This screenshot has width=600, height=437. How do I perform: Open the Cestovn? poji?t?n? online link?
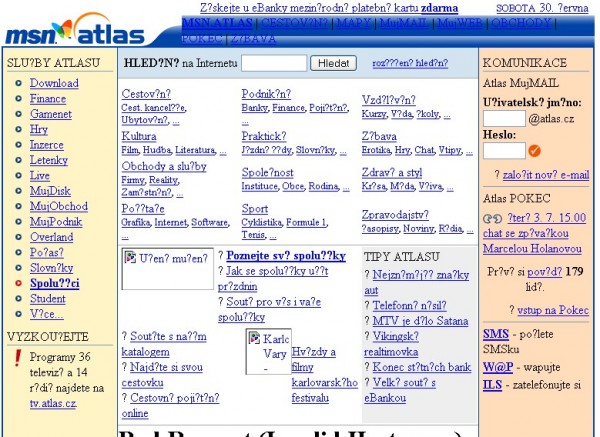(171, 406)
